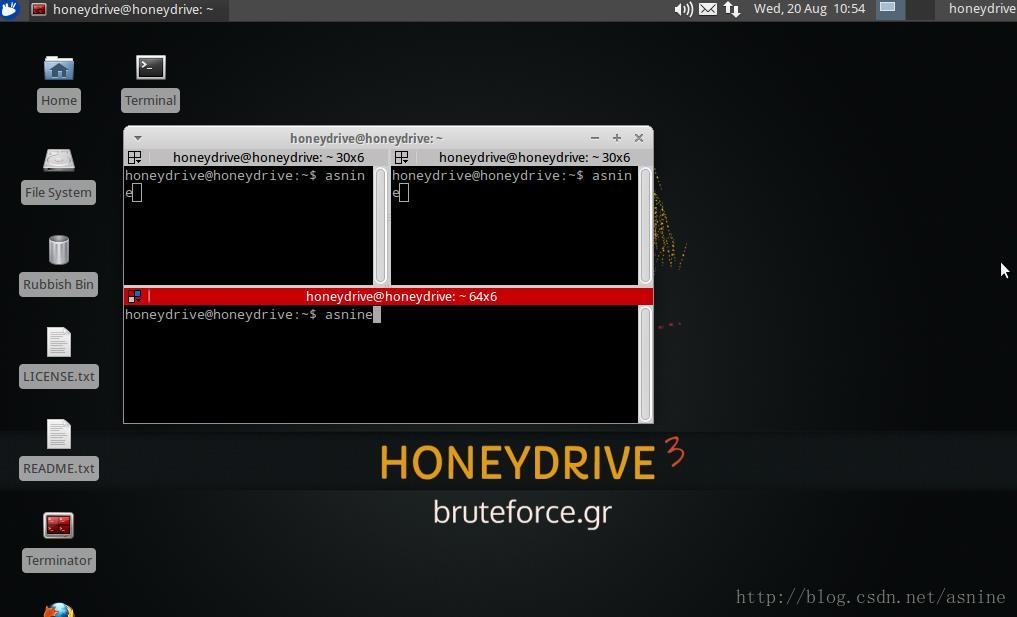This screenshot has height=617, width=1017.
Task: Switch to the first workspace thumbnail
Action: click(x=890, y=9)
